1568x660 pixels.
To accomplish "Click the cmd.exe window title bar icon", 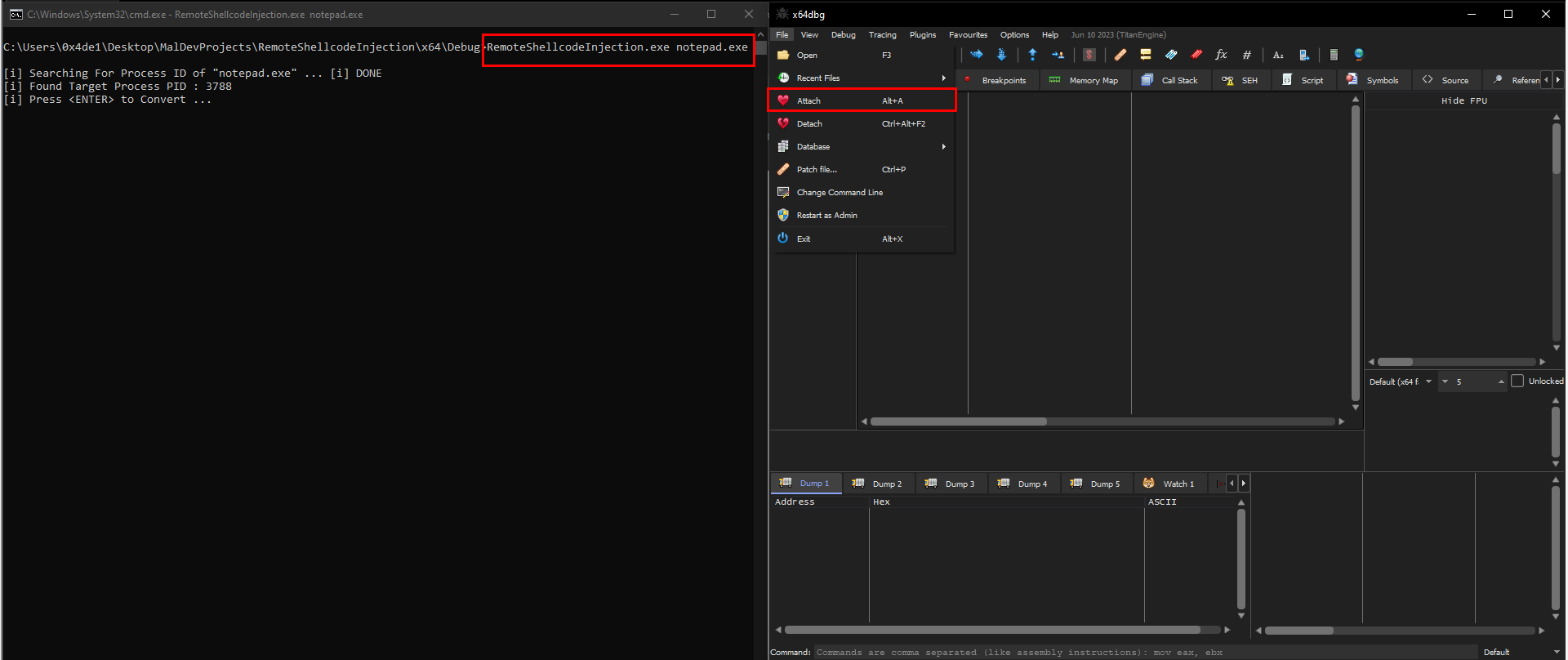I will [16, 14].
